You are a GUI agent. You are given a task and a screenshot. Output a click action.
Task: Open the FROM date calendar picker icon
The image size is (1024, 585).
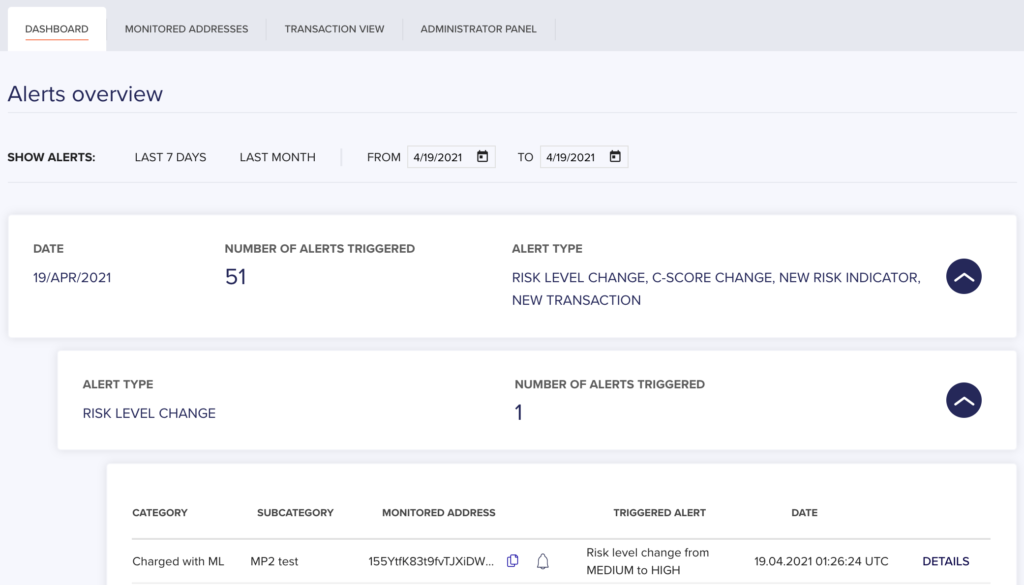pos(482,157)
